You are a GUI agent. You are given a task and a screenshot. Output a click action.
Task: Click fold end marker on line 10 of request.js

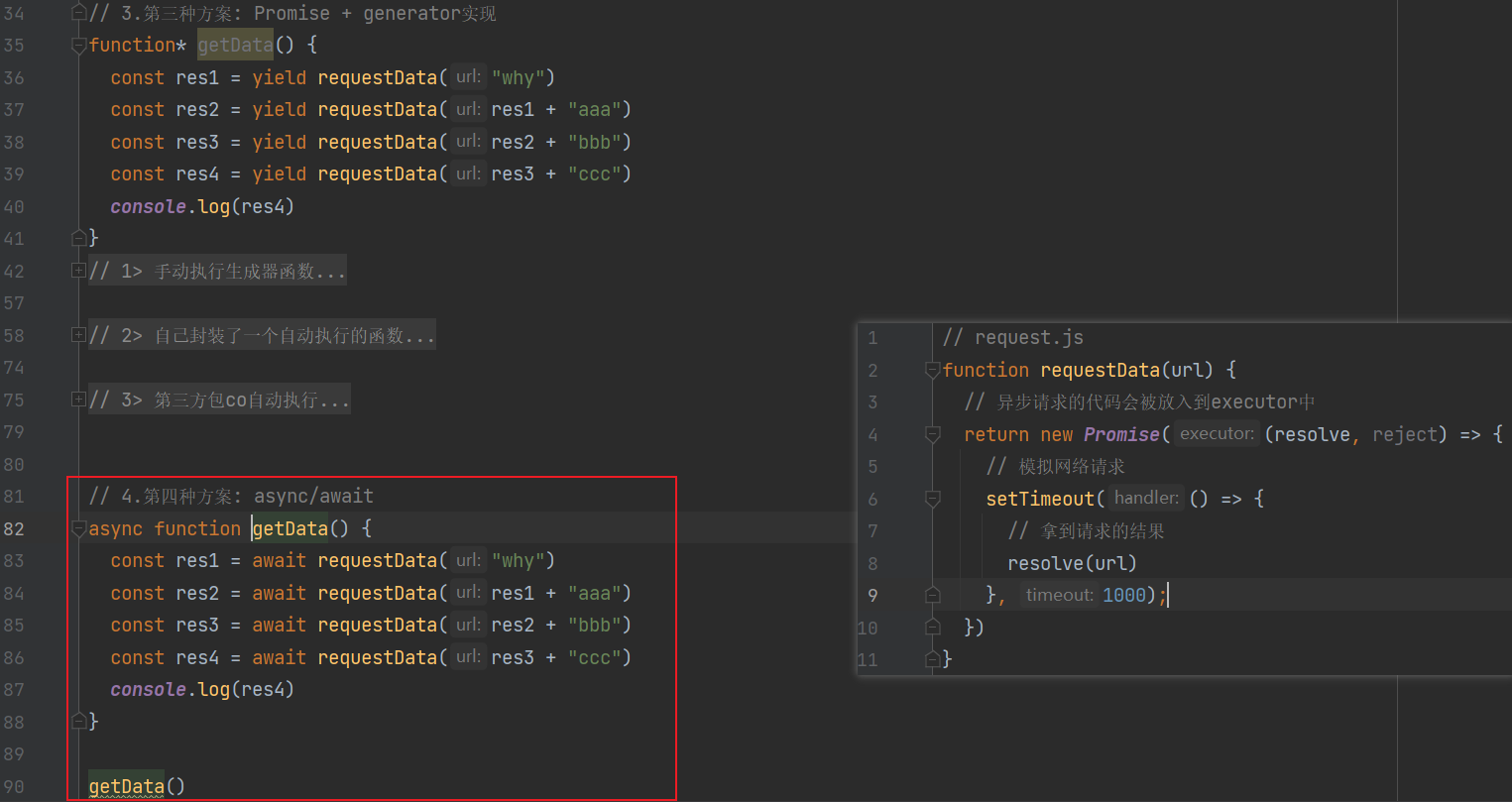[x=932, y=627]
